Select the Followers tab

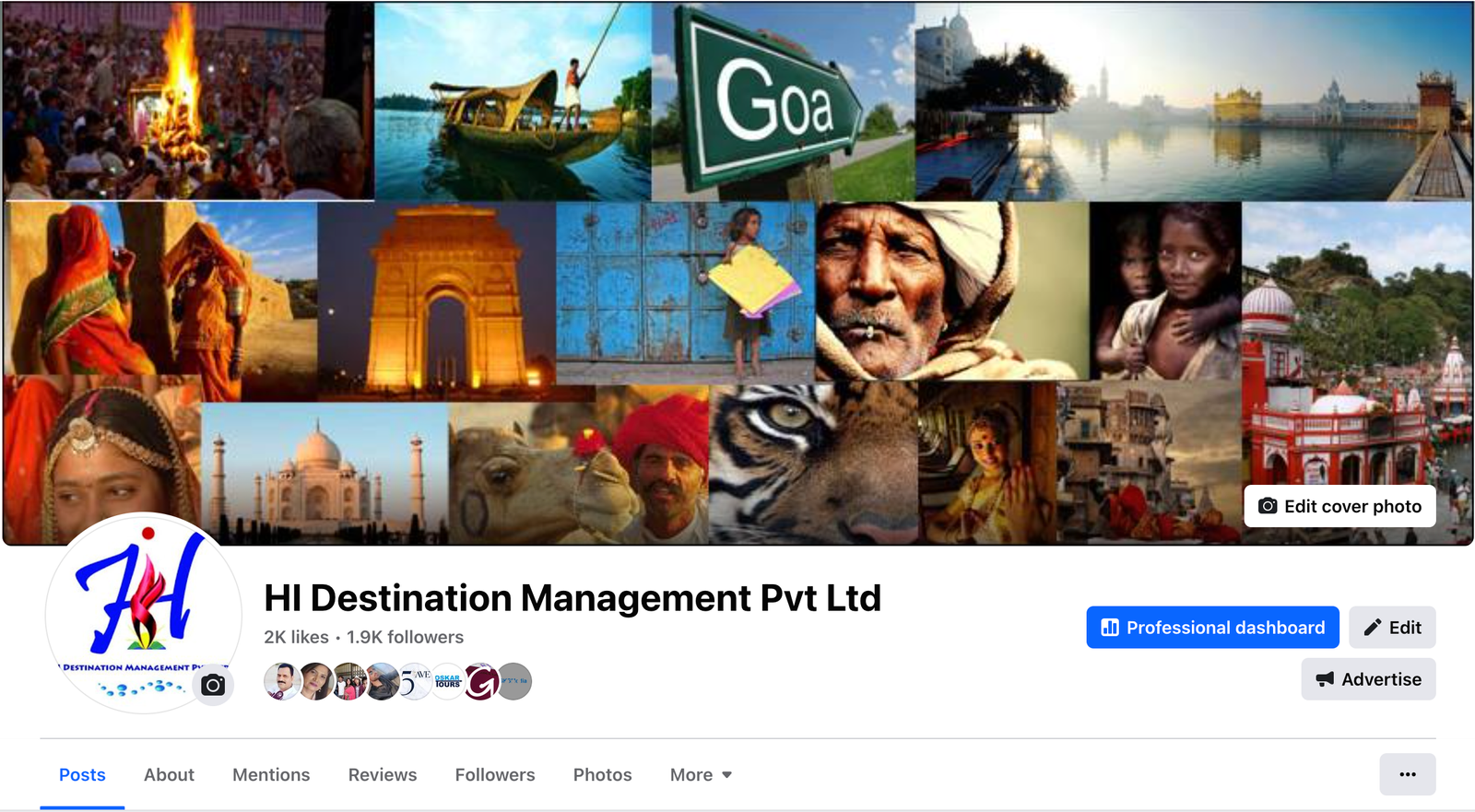click(495, 775)
